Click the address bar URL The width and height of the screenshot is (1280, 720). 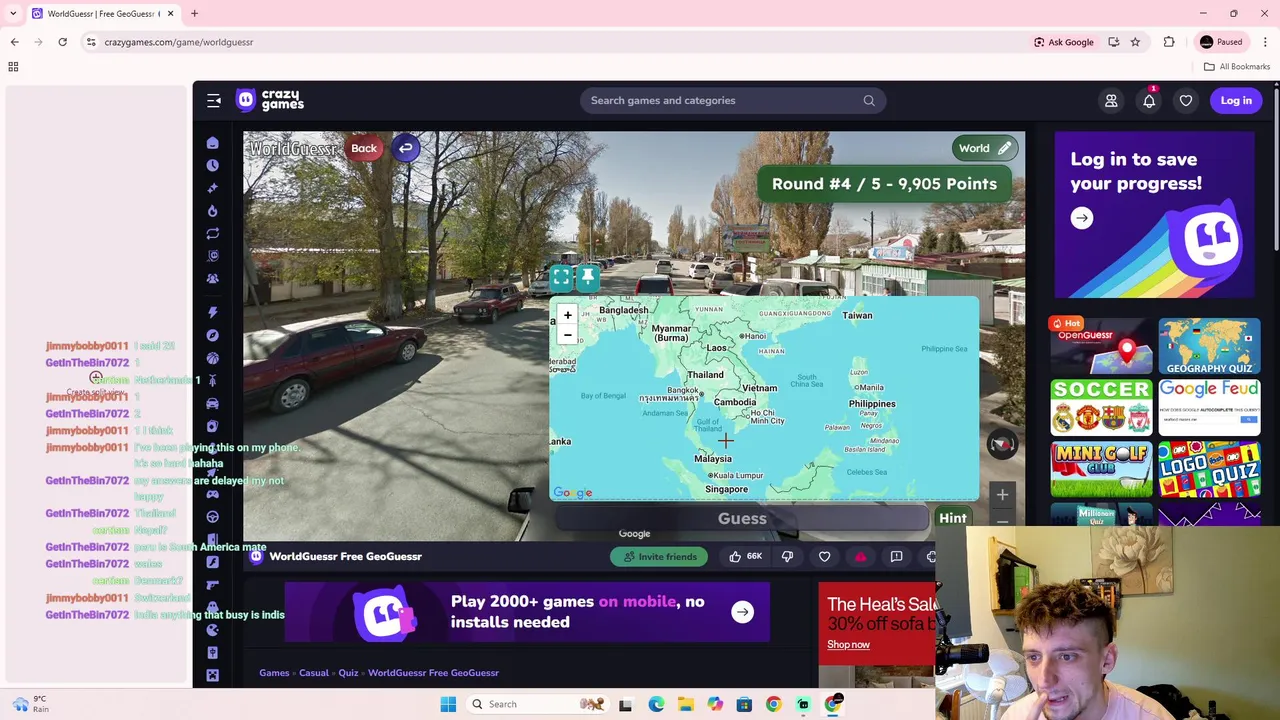(x=179, y=42)
